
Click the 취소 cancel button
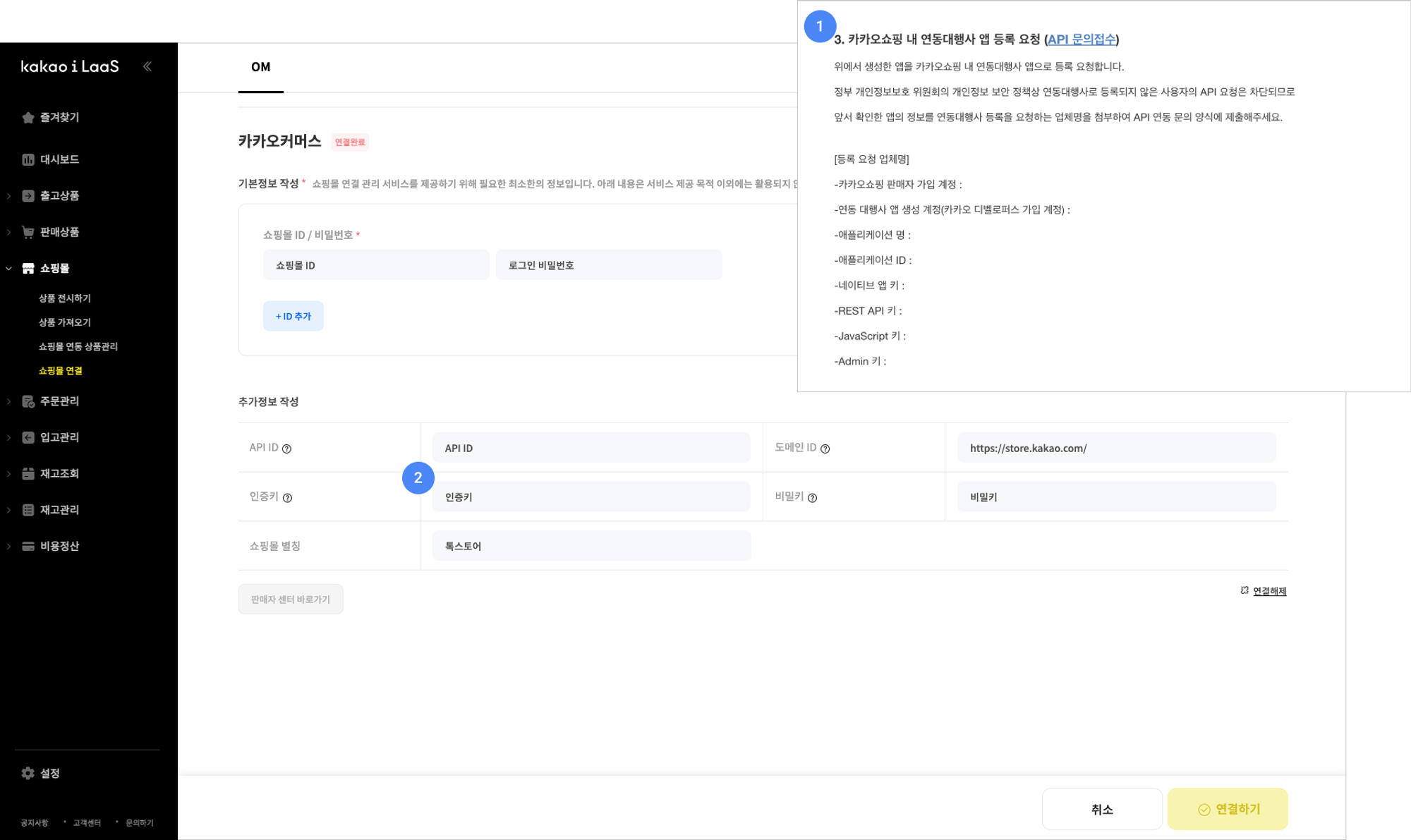[1101, 809]
